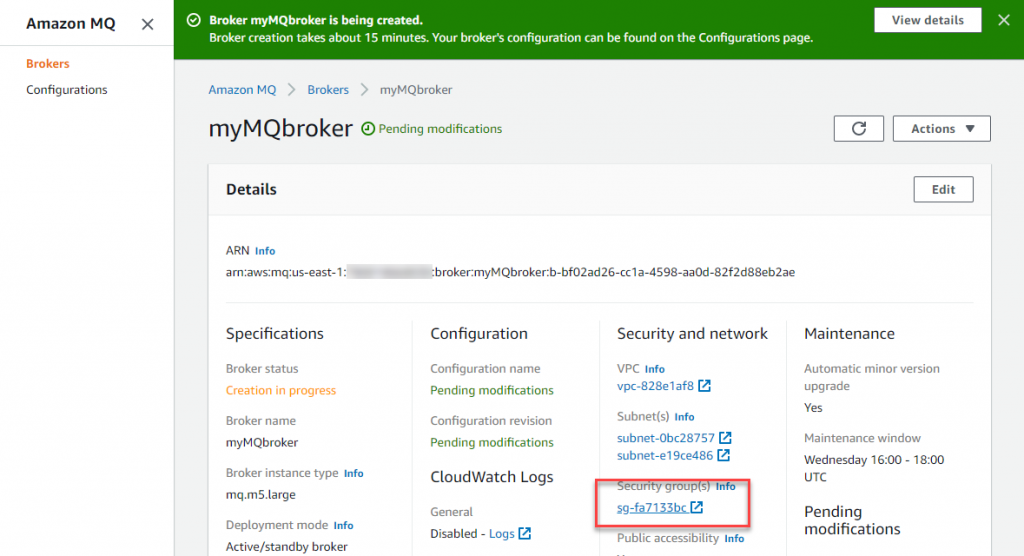The height and width of the screenshot is (556, 1024).
Task: Show Deployment mode Info help
Action: coord(343,525)
